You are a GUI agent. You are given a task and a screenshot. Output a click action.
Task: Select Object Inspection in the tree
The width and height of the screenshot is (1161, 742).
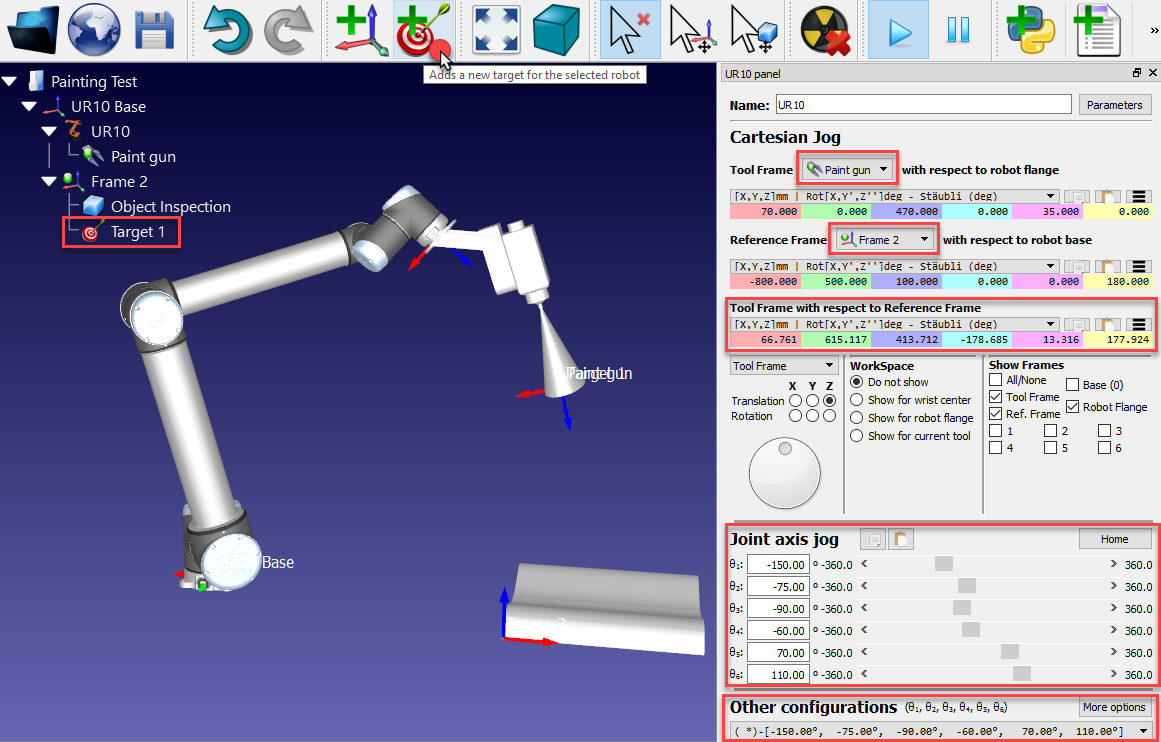tap(170, 207)
